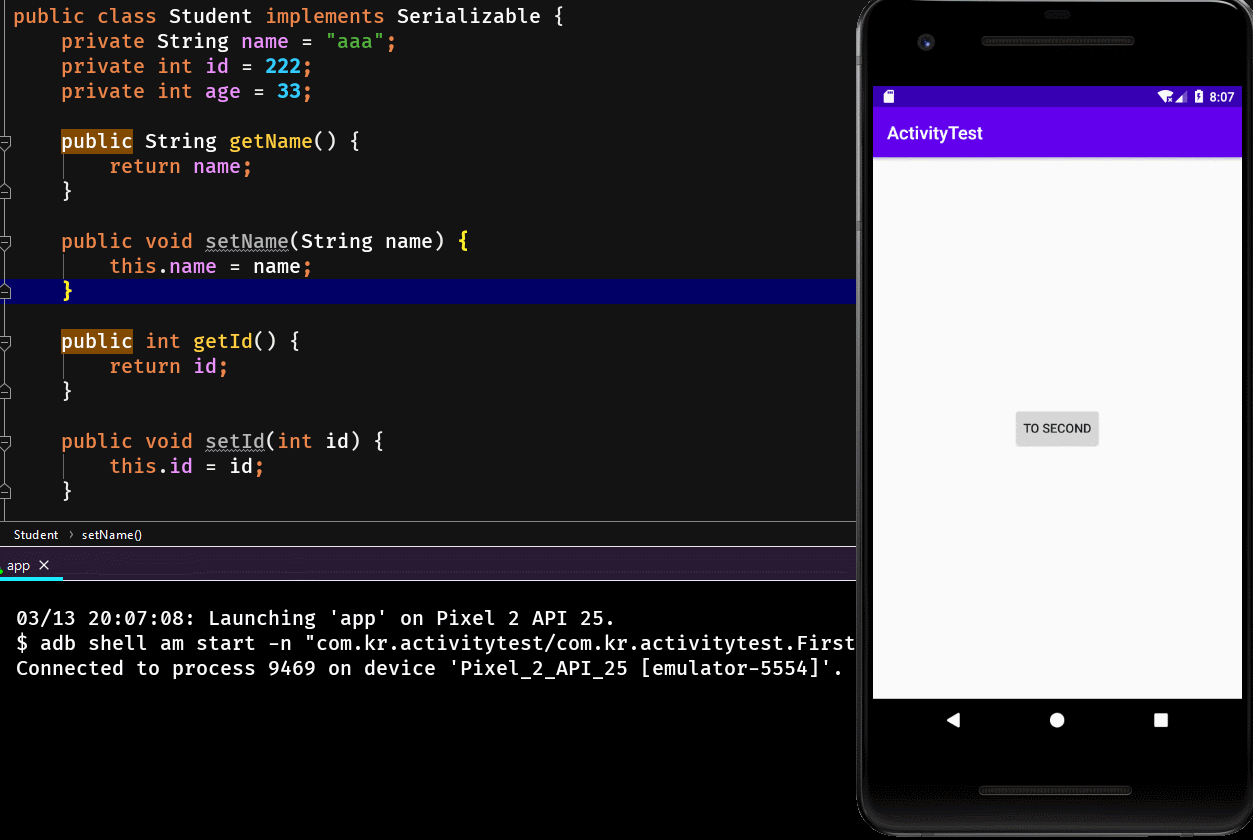Click the getName method name
Image resolution: width=1253 pixels, height=840 pixels.
[x=271, y=141]
